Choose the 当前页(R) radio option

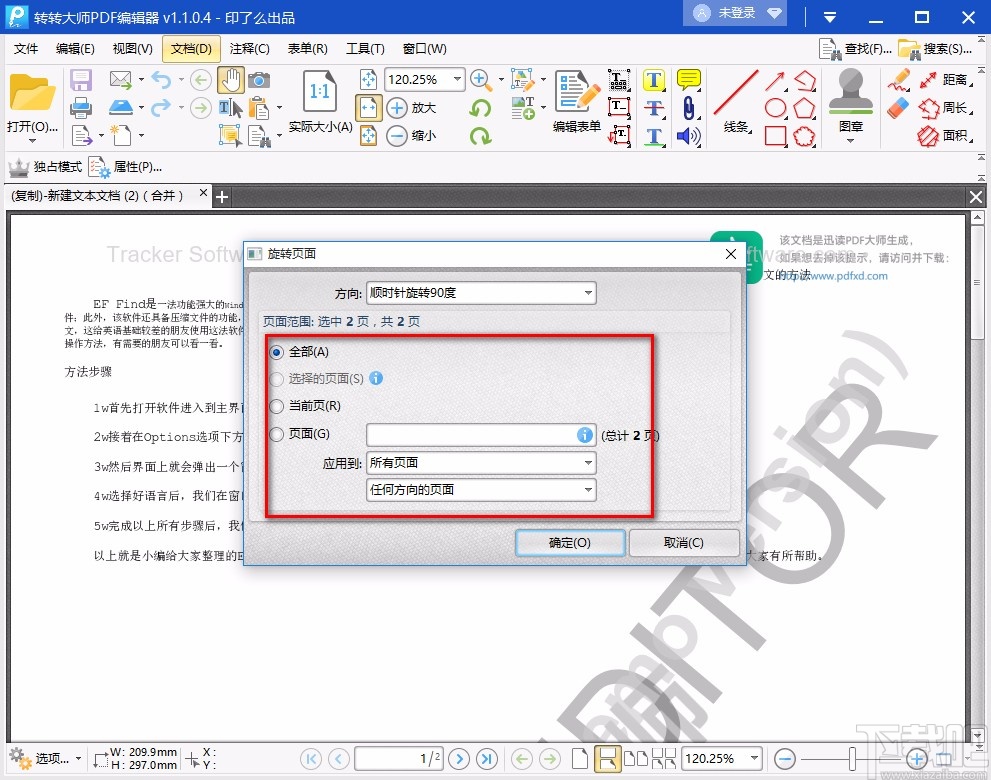point(277,406)
